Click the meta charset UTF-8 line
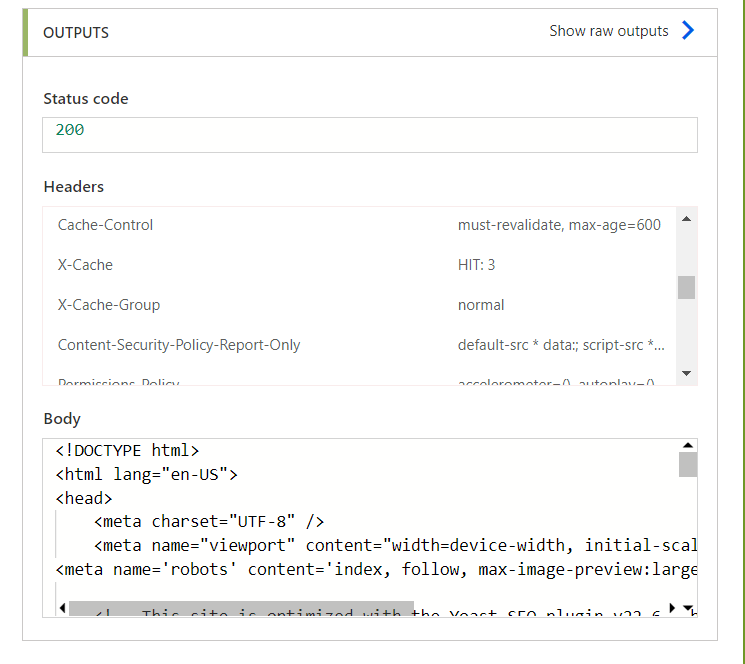The image size is (745, 664). pos(209,522)
